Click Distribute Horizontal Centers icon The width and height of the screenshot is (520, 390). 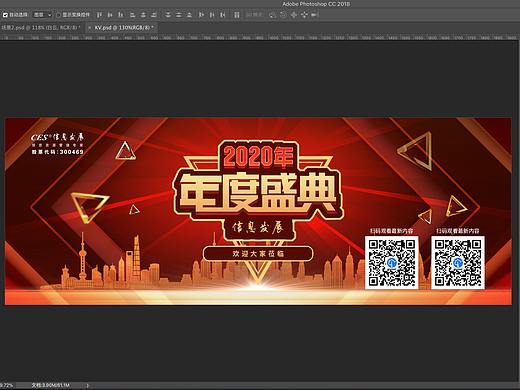[x=212, y=15]
